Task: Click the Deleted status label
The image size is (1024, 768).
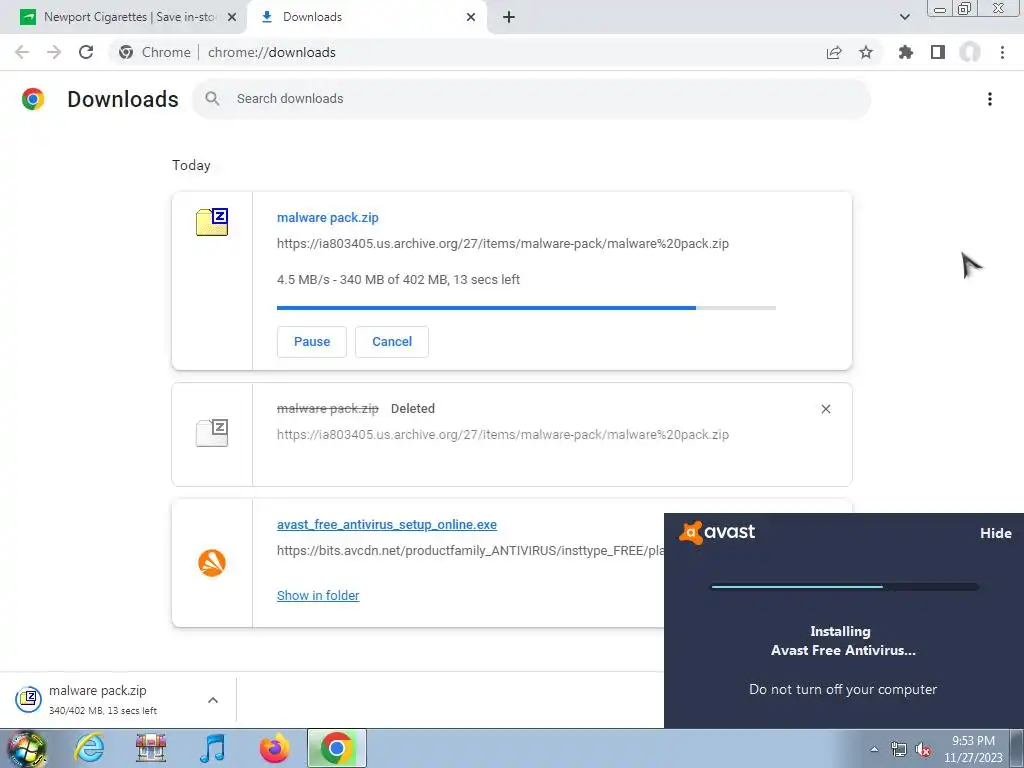Action: [x=413, y=409]
